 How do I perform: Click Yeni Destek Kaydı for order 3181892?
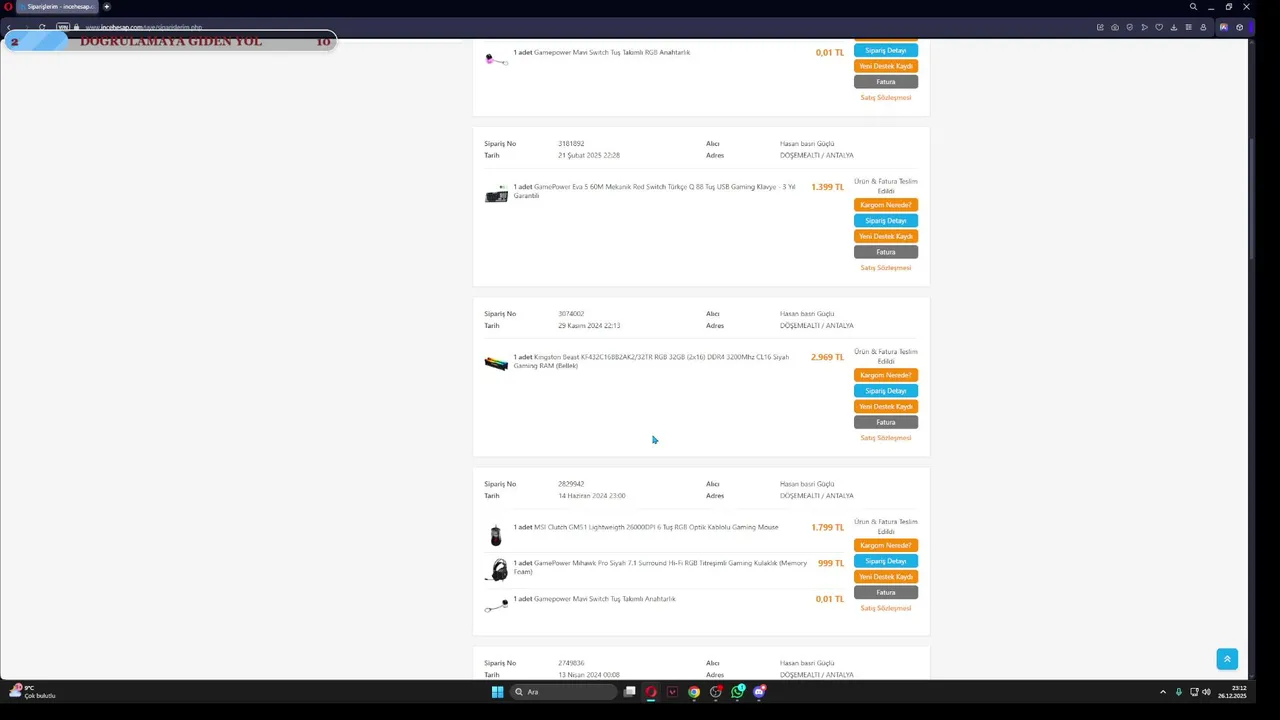[886, 237]
